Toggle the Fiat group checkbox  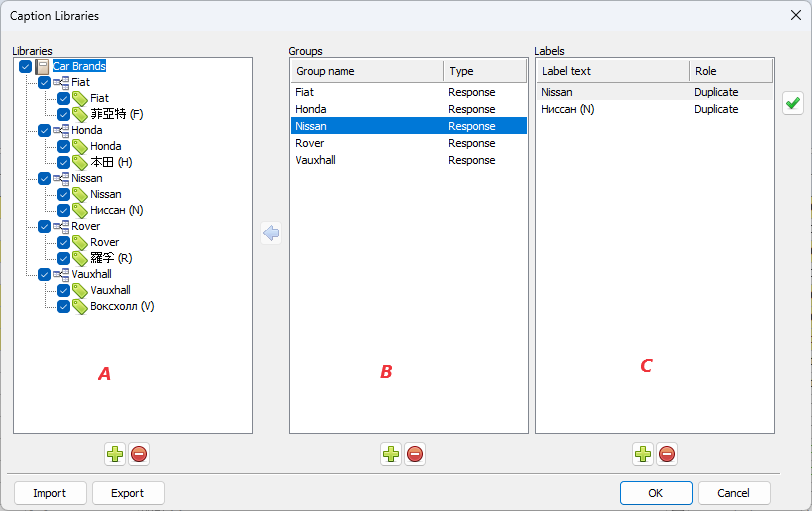45,82
